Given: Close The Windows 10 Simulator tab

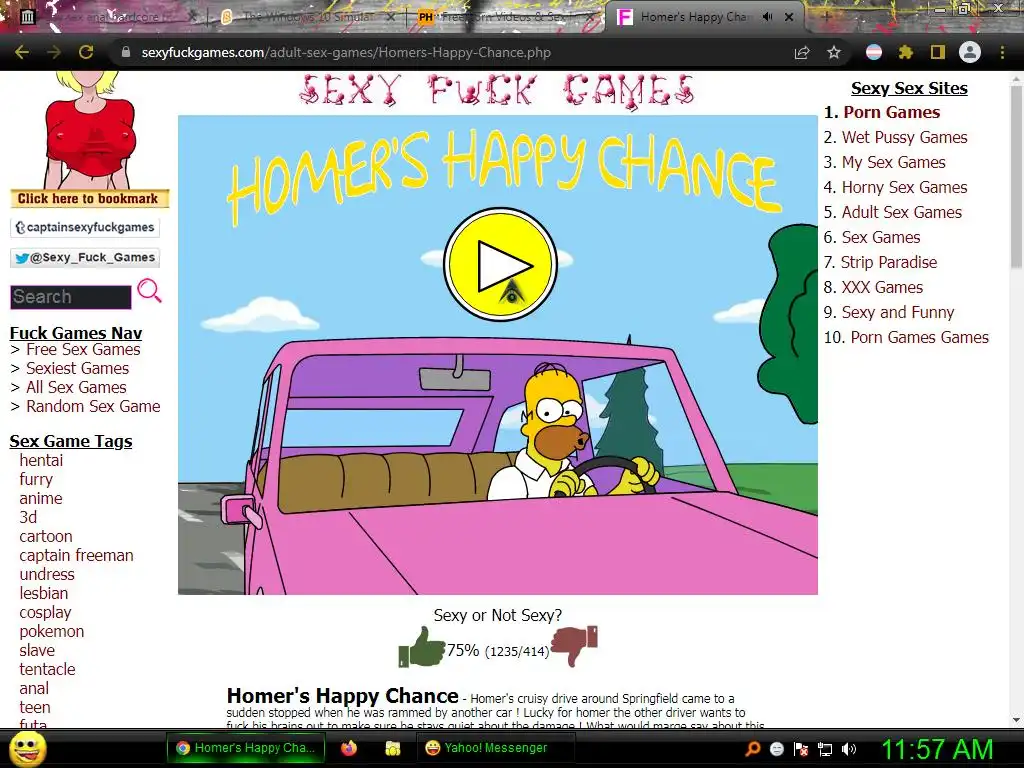Looking at the screenshot, I should click(x=390, y=17).
